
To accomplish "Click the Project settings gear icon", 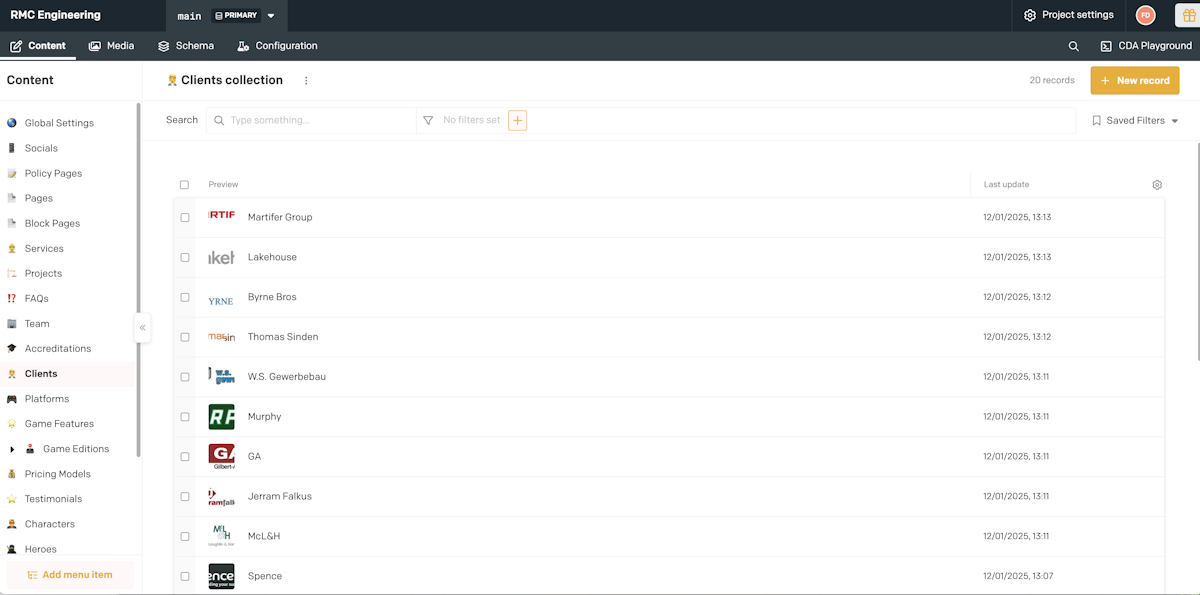I will tap(1030, 15).
